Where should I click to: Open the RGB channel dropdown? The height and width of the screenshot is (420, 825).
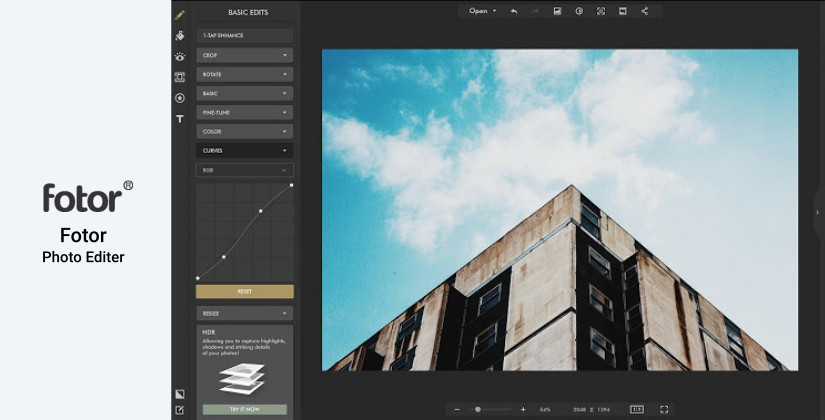[x=245, y=170]
